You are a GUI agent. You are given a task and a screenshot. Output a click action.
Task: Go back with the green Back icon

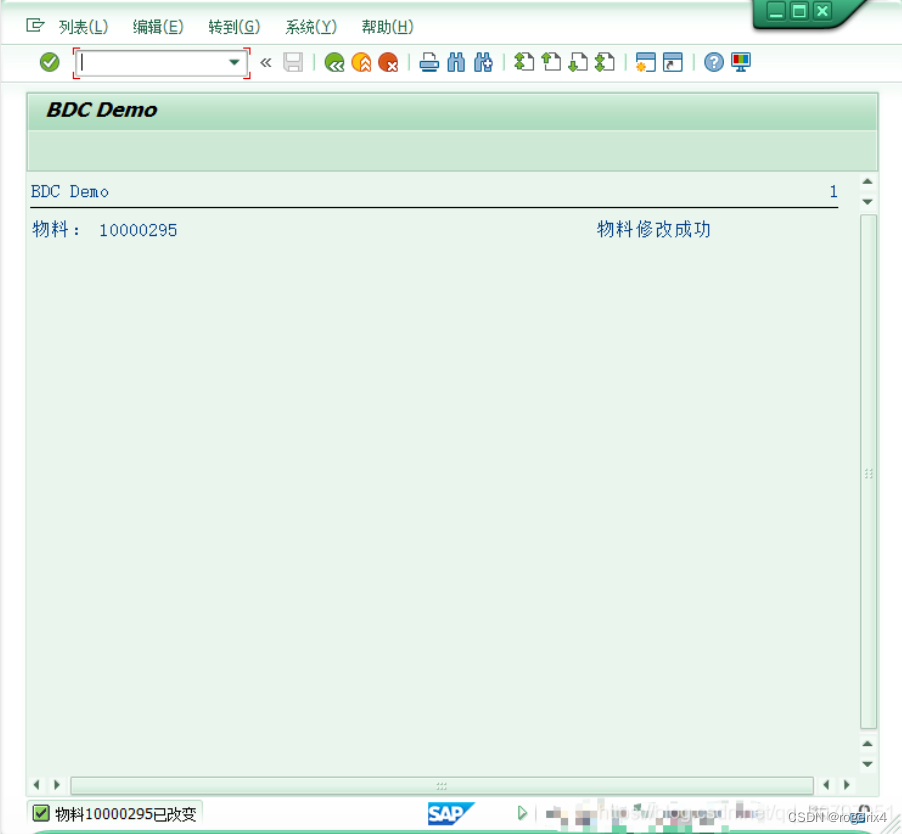334,62
